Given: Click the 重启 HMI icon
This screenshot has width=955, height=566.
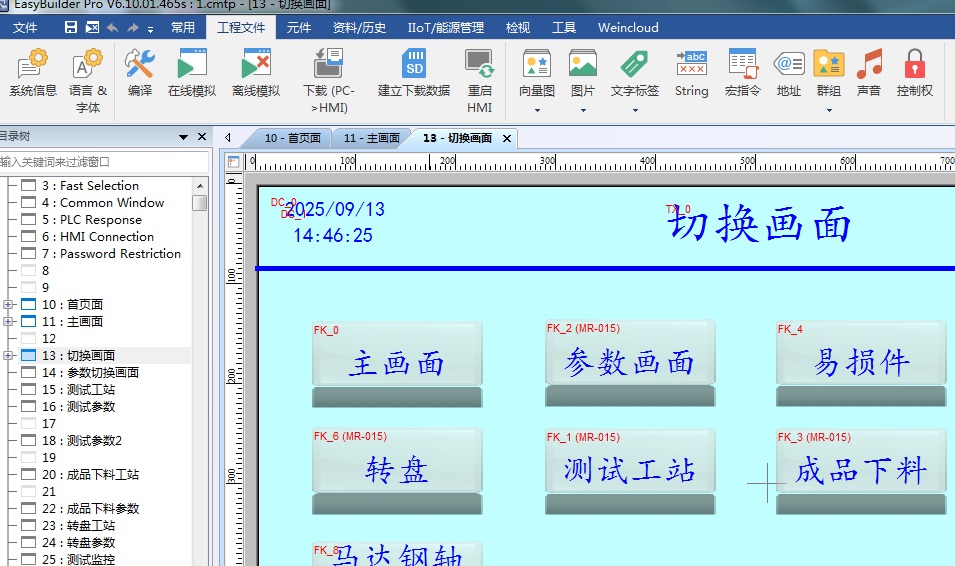Looking at the screenshot, I should pyautogui.click(x=480, y=72).
